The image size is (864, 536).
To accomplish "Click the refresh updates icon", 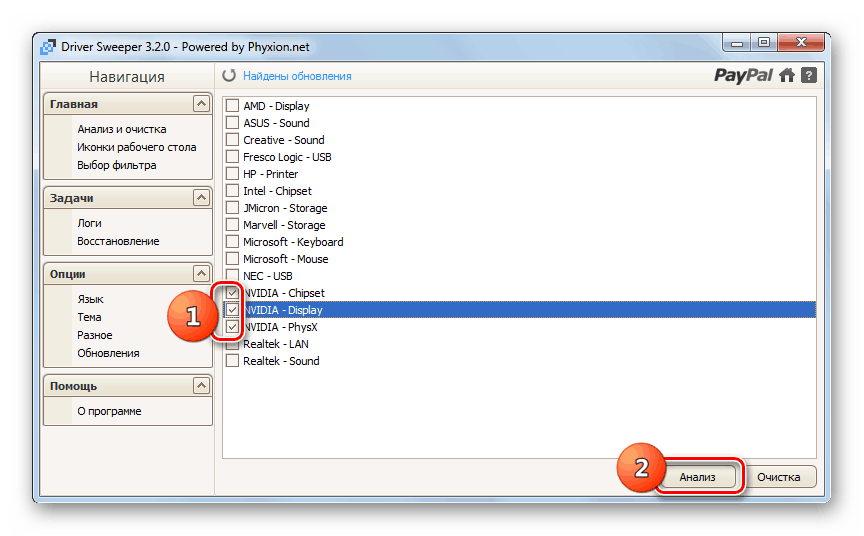I will [229, 75].
